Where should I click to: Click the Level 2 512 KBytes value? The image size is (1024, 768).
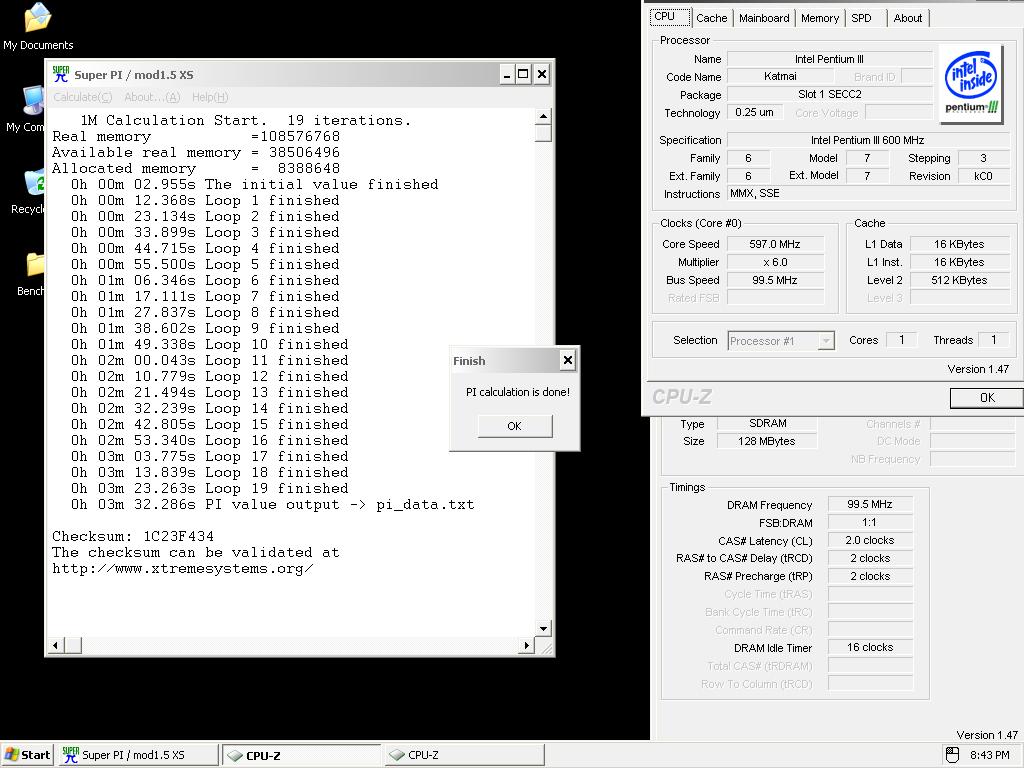(x=959, y=280)
